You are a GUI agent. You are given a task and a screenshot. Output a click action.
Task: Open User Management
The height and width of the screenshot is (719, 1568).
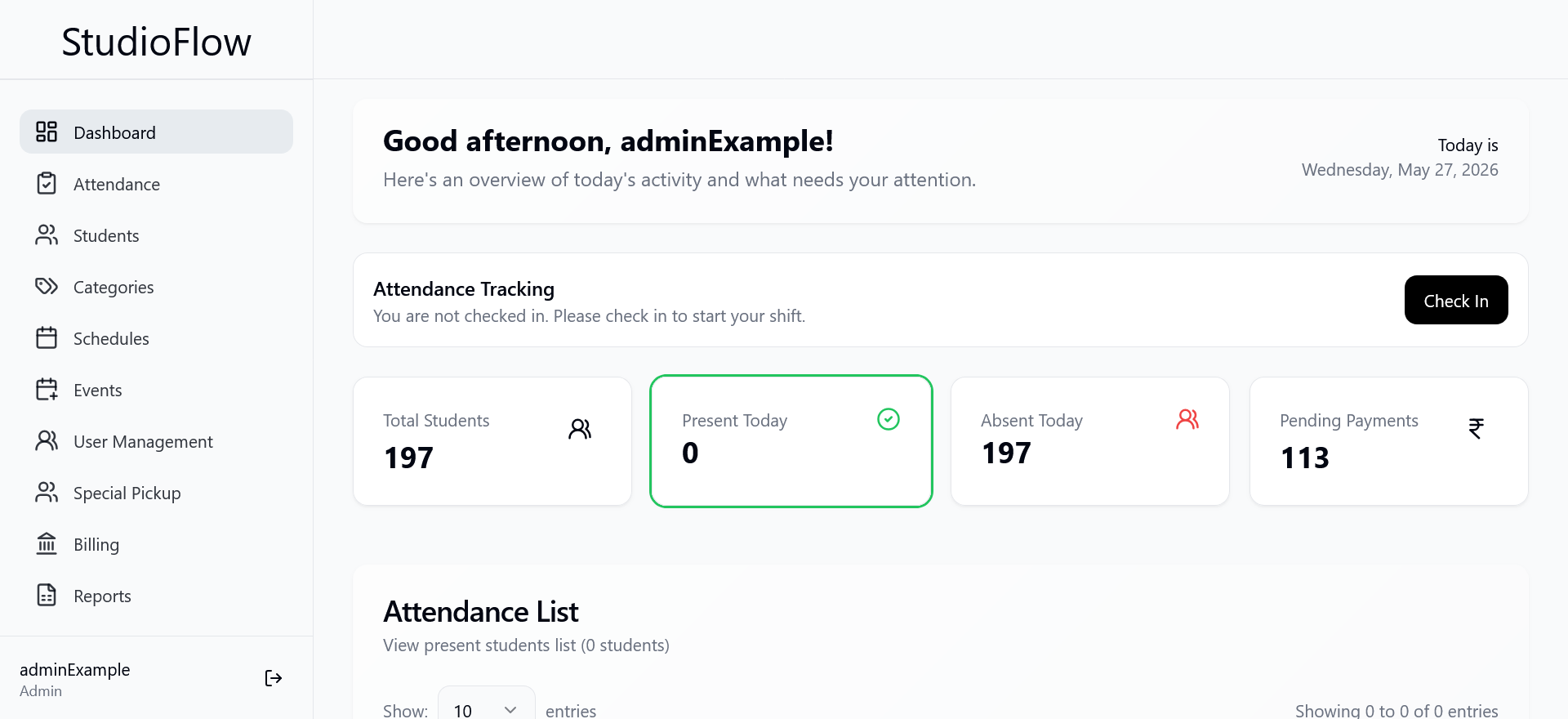pos(156,440)
